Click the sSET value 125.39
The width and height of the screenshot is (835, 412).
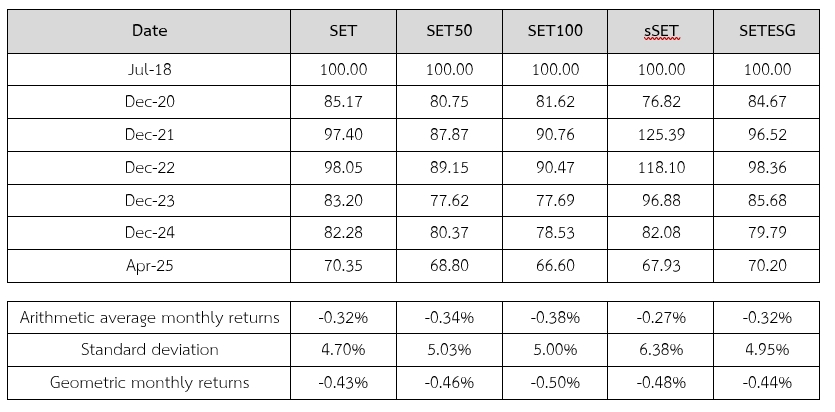pos(660,135)
